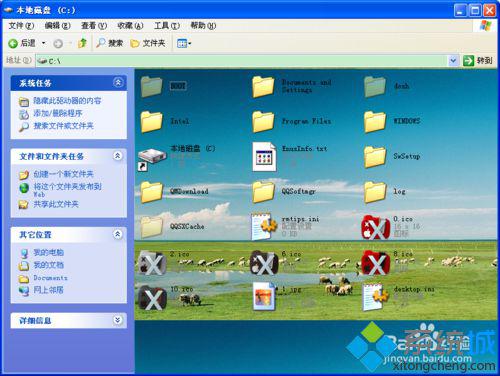500x376 pixels.
Task: Click the Forward arrow toolbar button
Action: (58, 44)
